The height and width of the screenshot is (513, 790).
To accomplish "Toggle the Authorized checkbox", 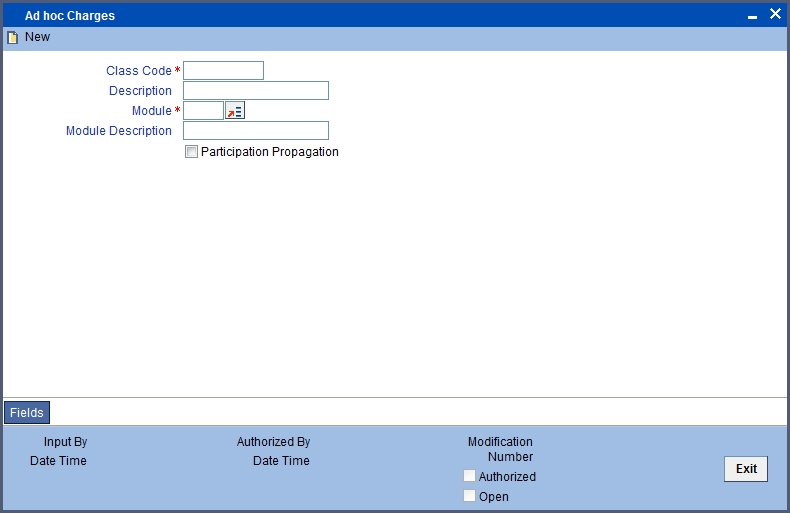I will [469, 476].
